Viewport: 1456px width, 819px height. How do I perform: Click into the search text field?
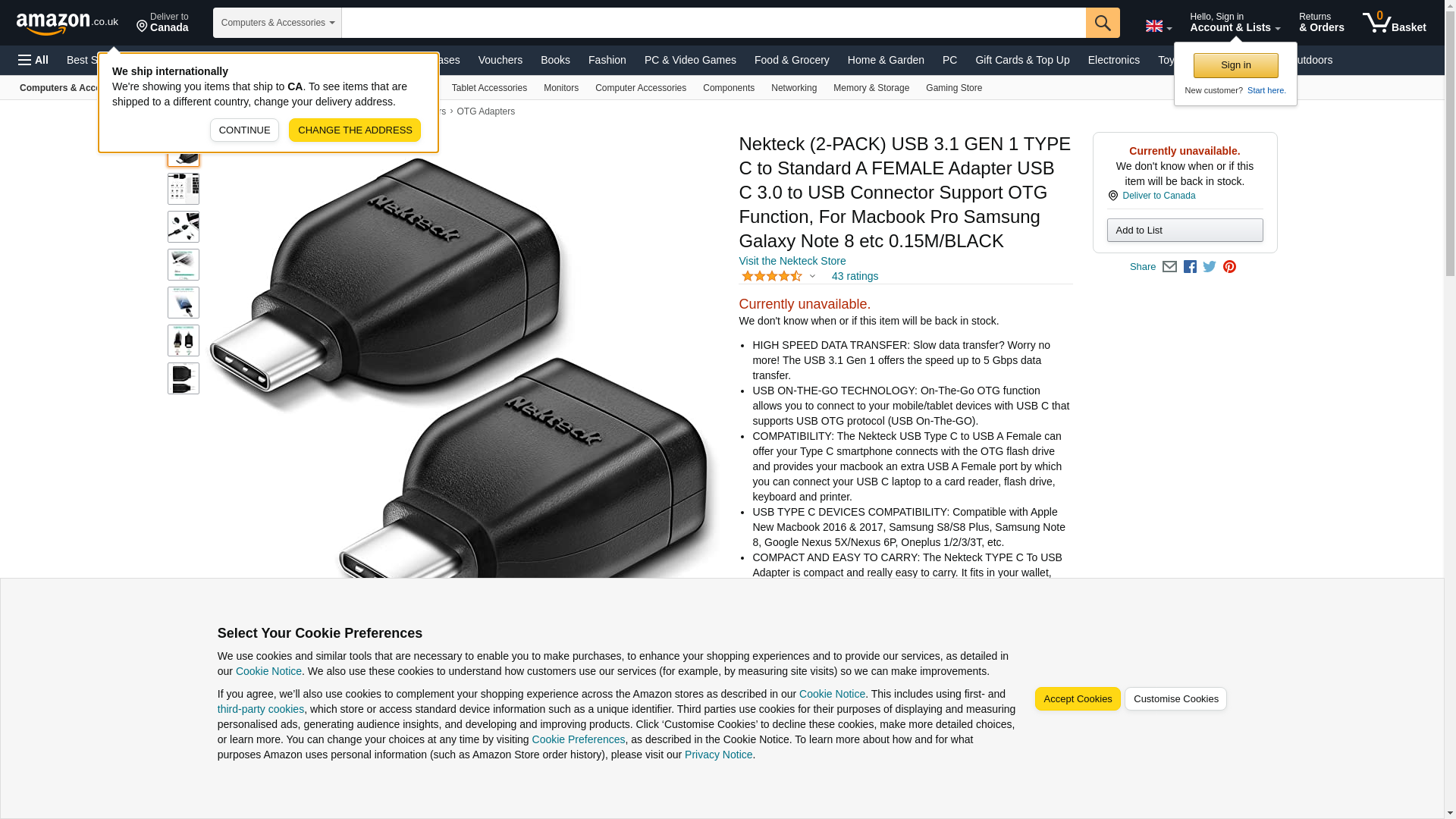(714, 23)
